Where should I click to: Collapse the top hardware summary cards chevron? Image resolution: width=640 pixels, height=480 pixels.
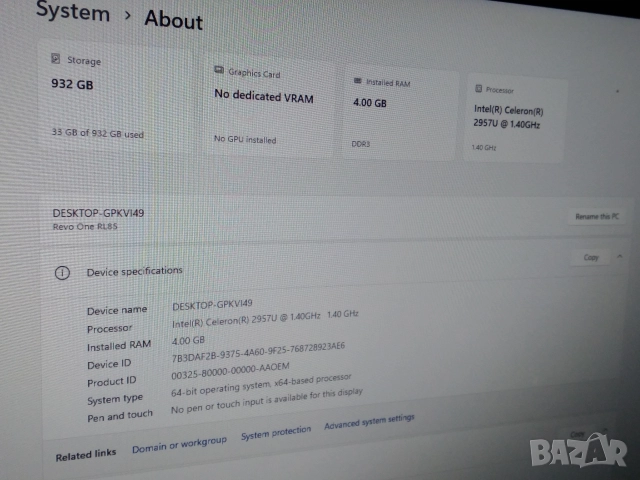617,90
